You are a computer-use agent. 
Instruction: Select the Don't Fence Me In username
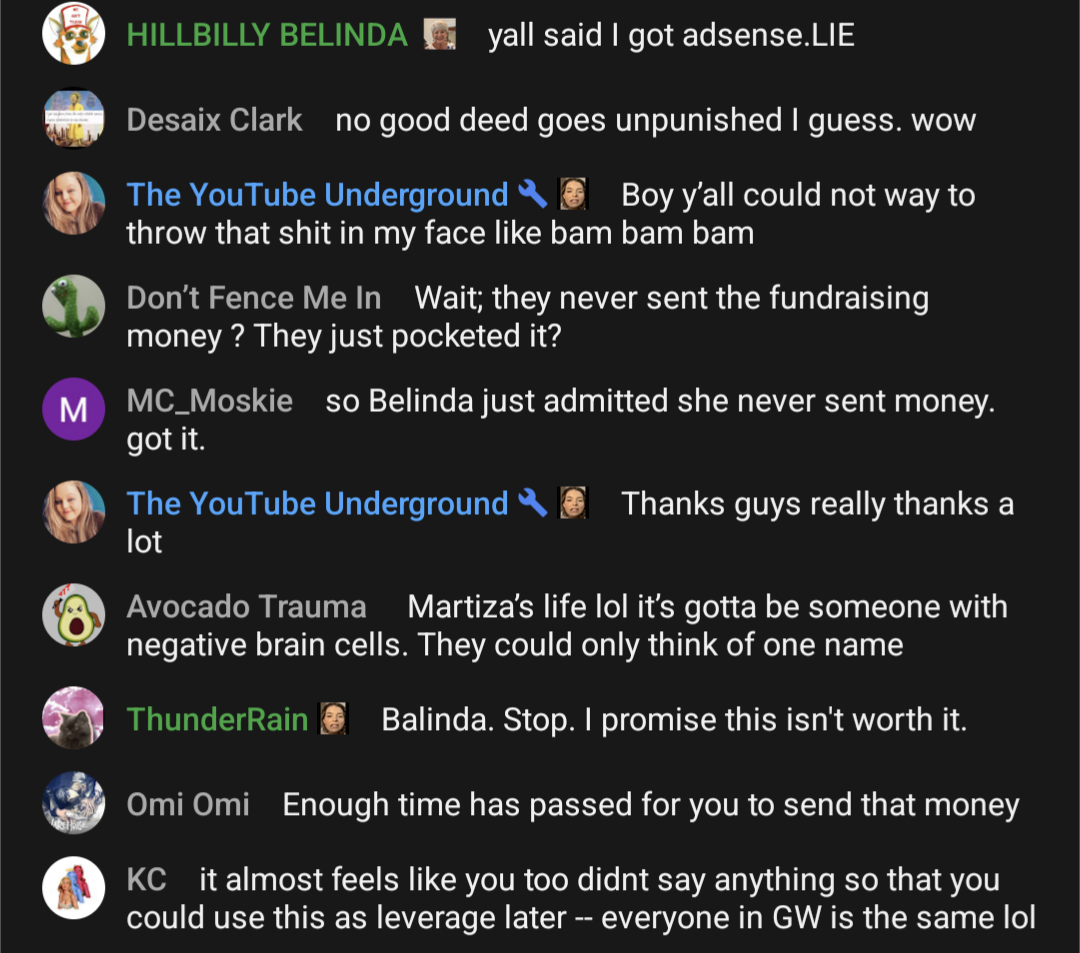(253, 298)
